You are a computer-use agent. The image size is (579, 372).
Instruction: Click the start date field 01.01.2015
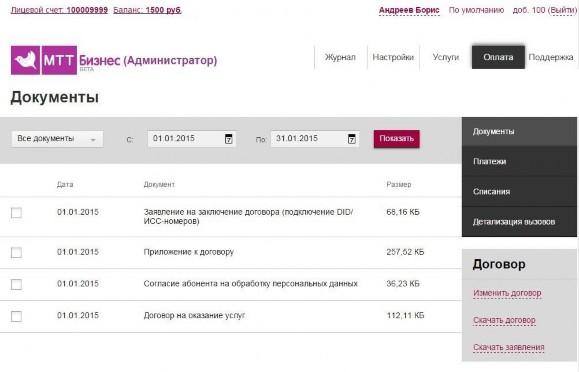pos(192,139)
